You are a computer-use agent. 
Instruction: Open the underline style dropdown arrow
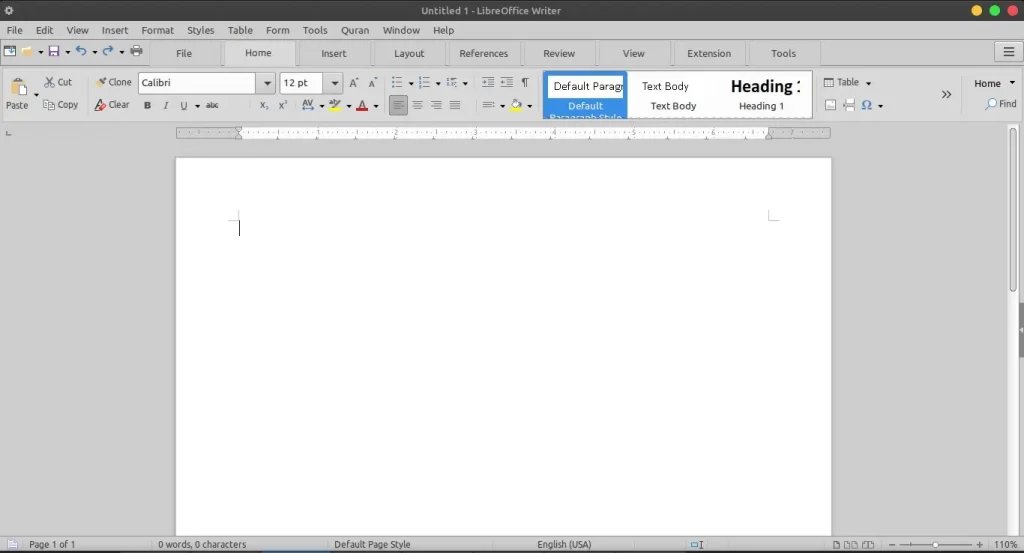[x=197, y=106]
